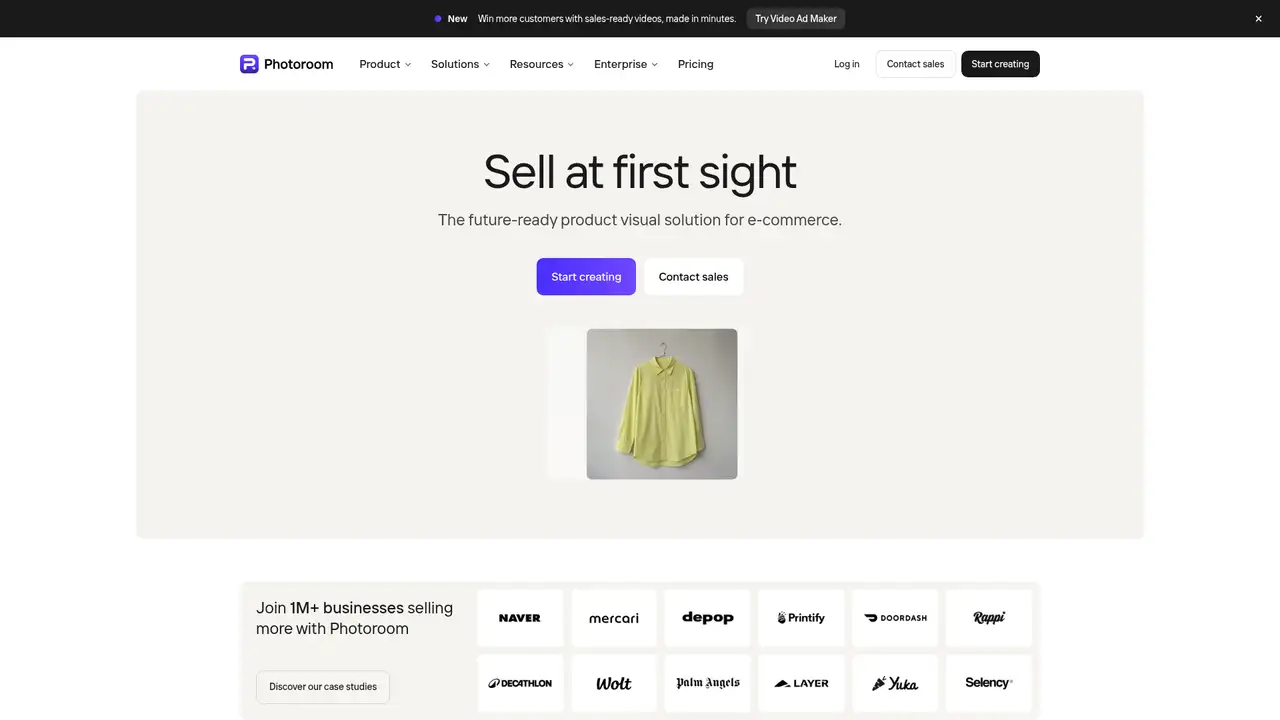Click the Try Video Ad Maker button
Viewport: 1280px width, 720px height.
pyautogui.click(x=796, y=19)
